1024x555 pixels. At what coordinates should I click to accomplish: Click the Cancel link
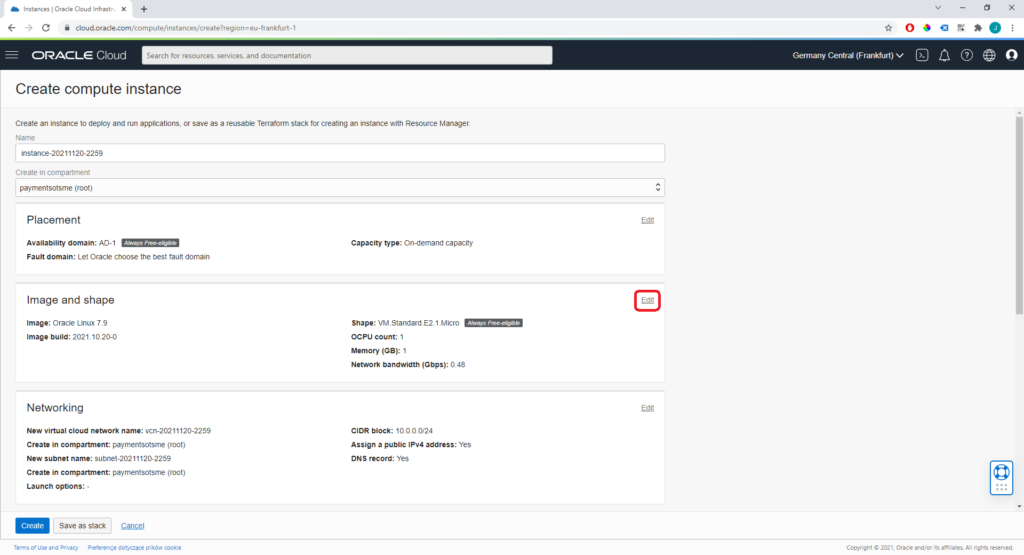coord(133,526)
